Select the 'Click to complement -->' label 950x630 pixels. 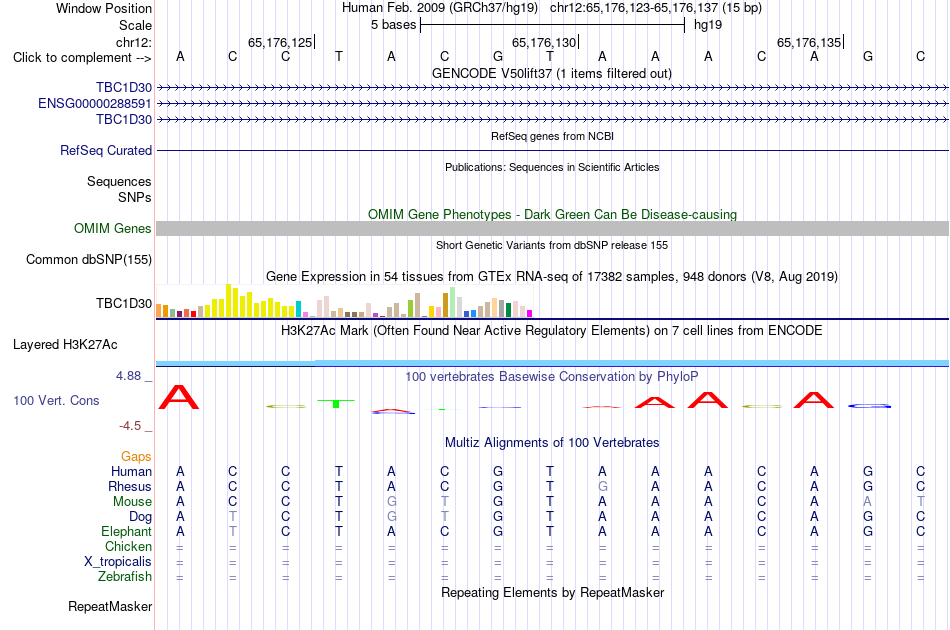[x=82, y=58]
